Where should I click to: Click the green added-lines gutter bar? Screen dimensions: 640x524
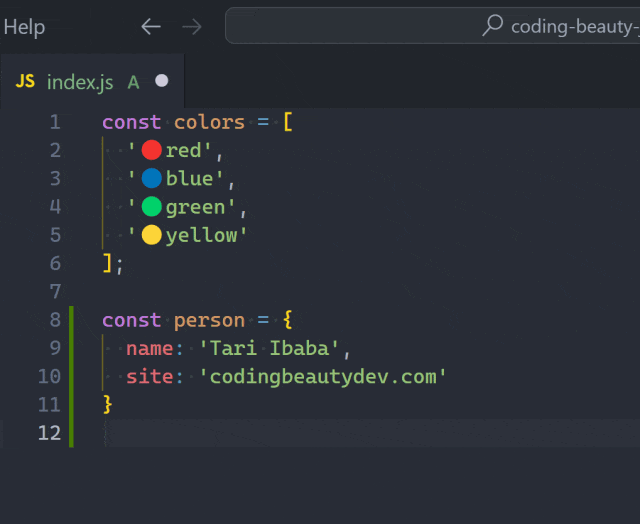click(x=71, y=376)
